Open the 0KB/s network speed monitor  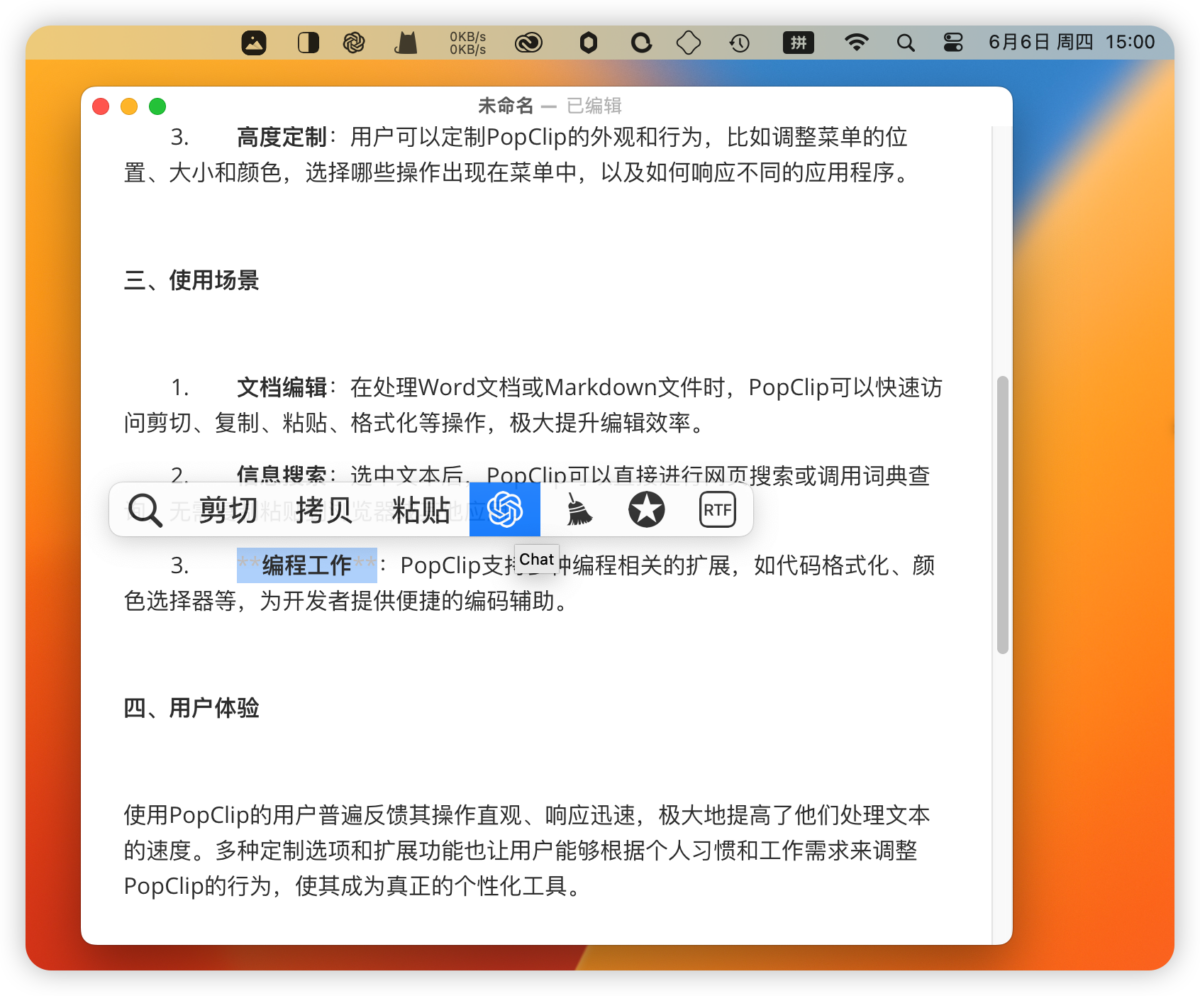[x=468, y=43]
